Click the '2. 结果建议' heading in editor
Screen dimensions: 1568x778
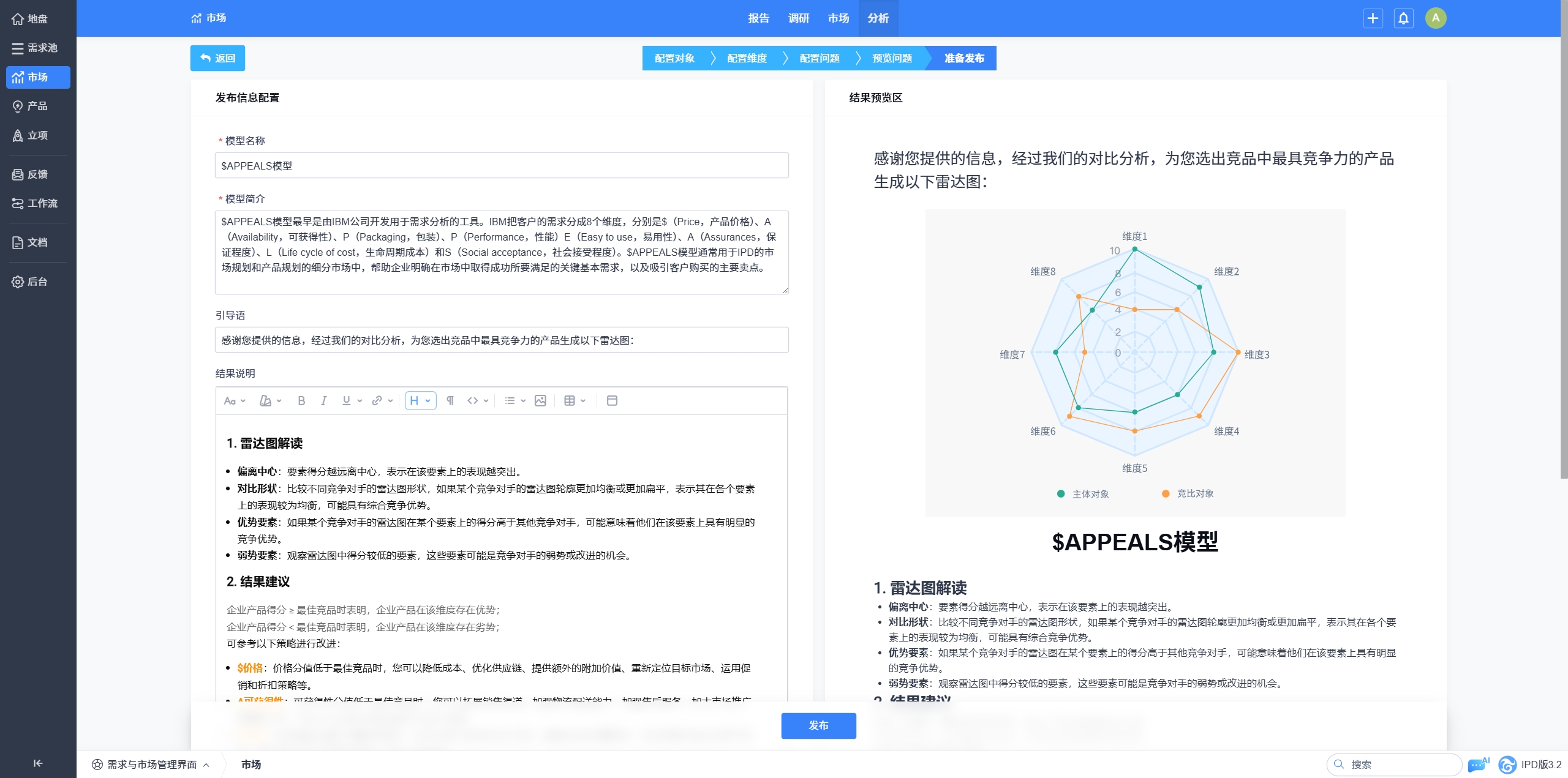(258, 582)
